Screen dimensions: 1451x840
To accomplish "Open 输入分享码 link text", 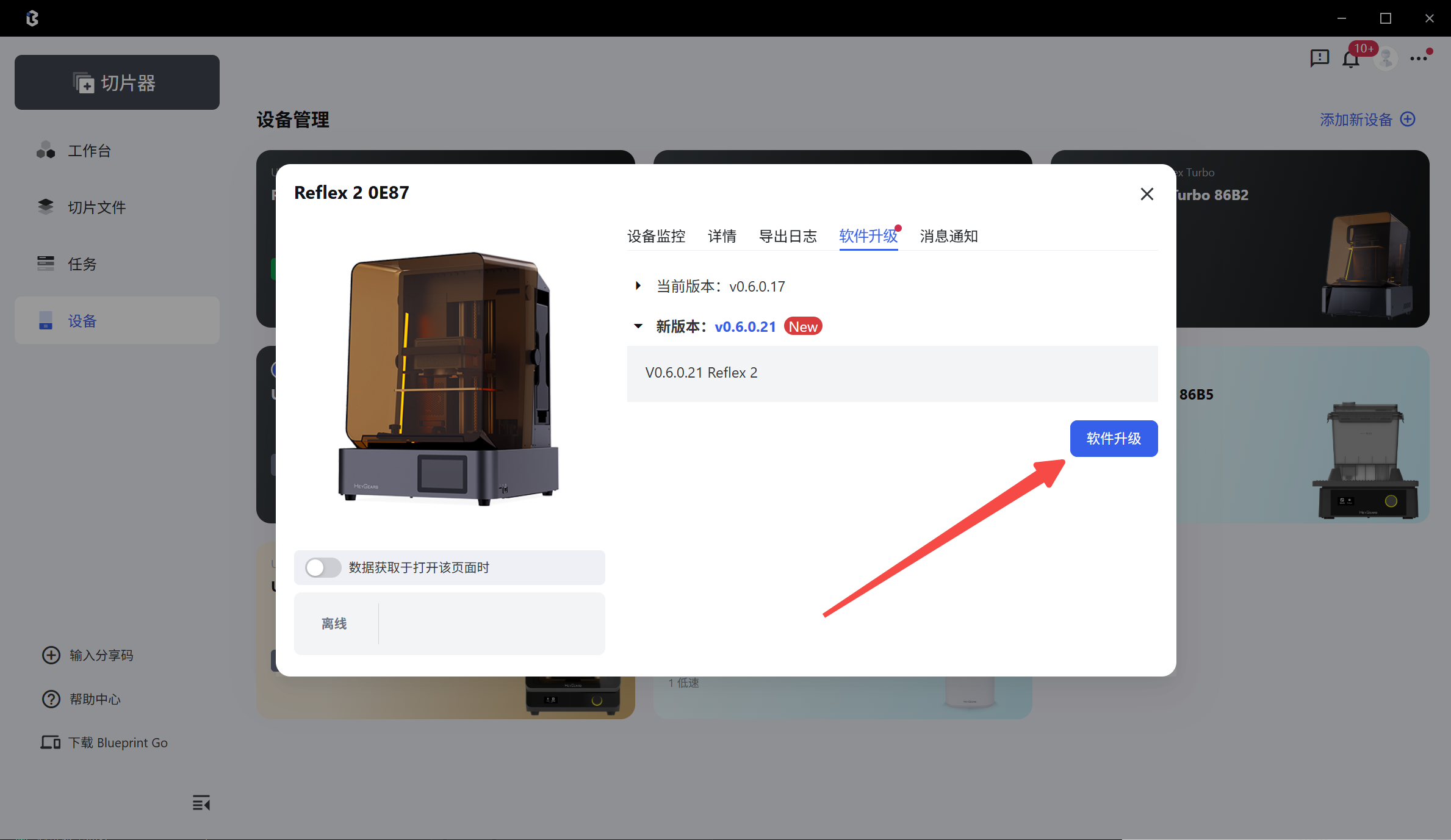I will (101, 655).
